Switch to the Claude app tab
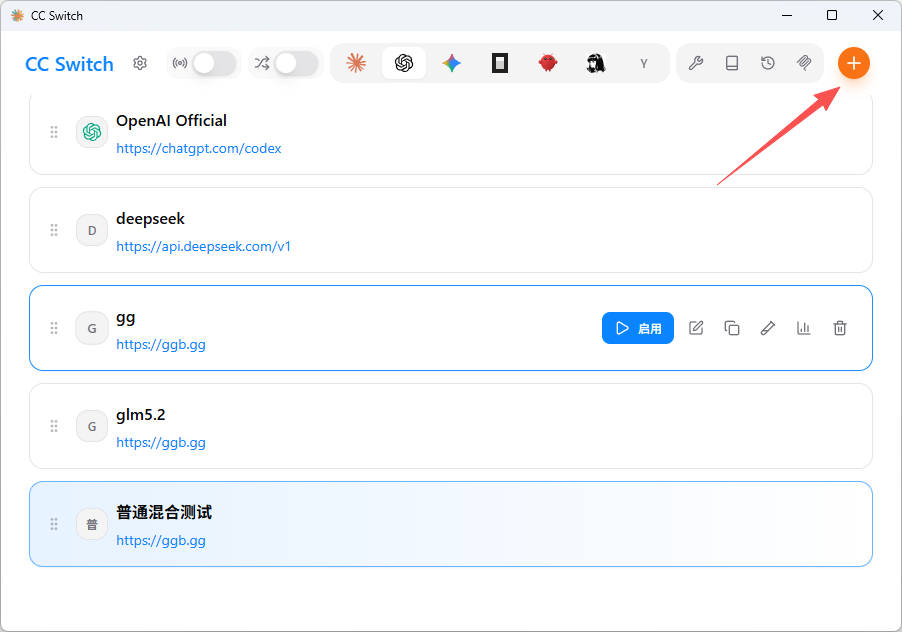 point(356,63)
